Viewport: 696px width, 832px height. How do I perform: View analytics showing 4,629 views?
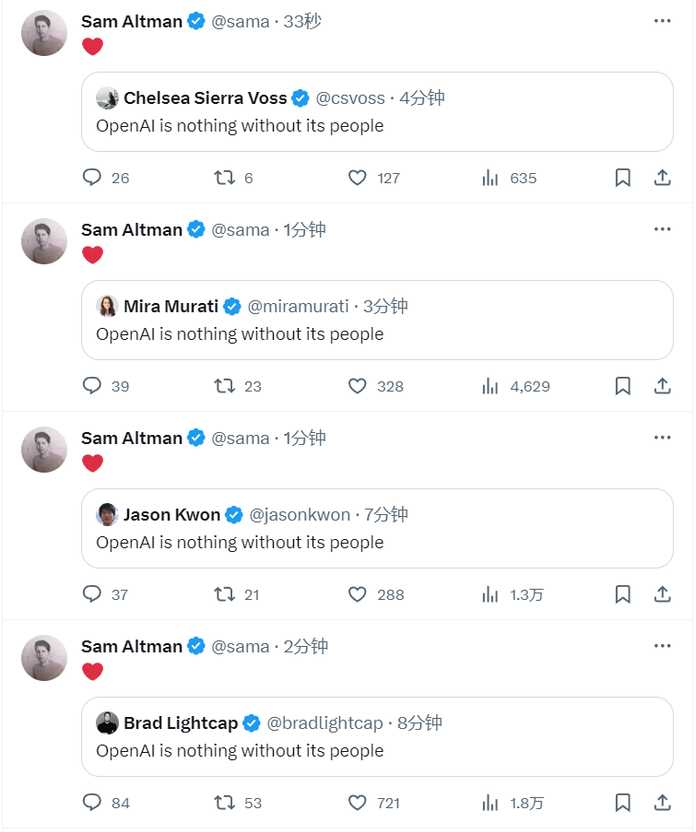coord(516,386)
